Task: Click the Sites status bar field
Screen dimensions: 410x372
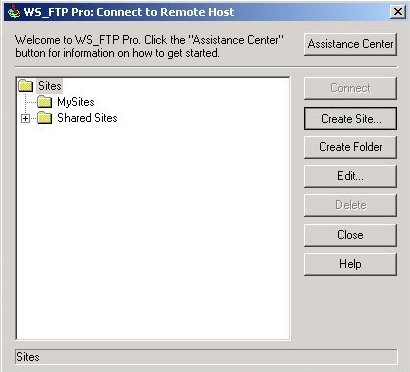Action: pos(206,357)
